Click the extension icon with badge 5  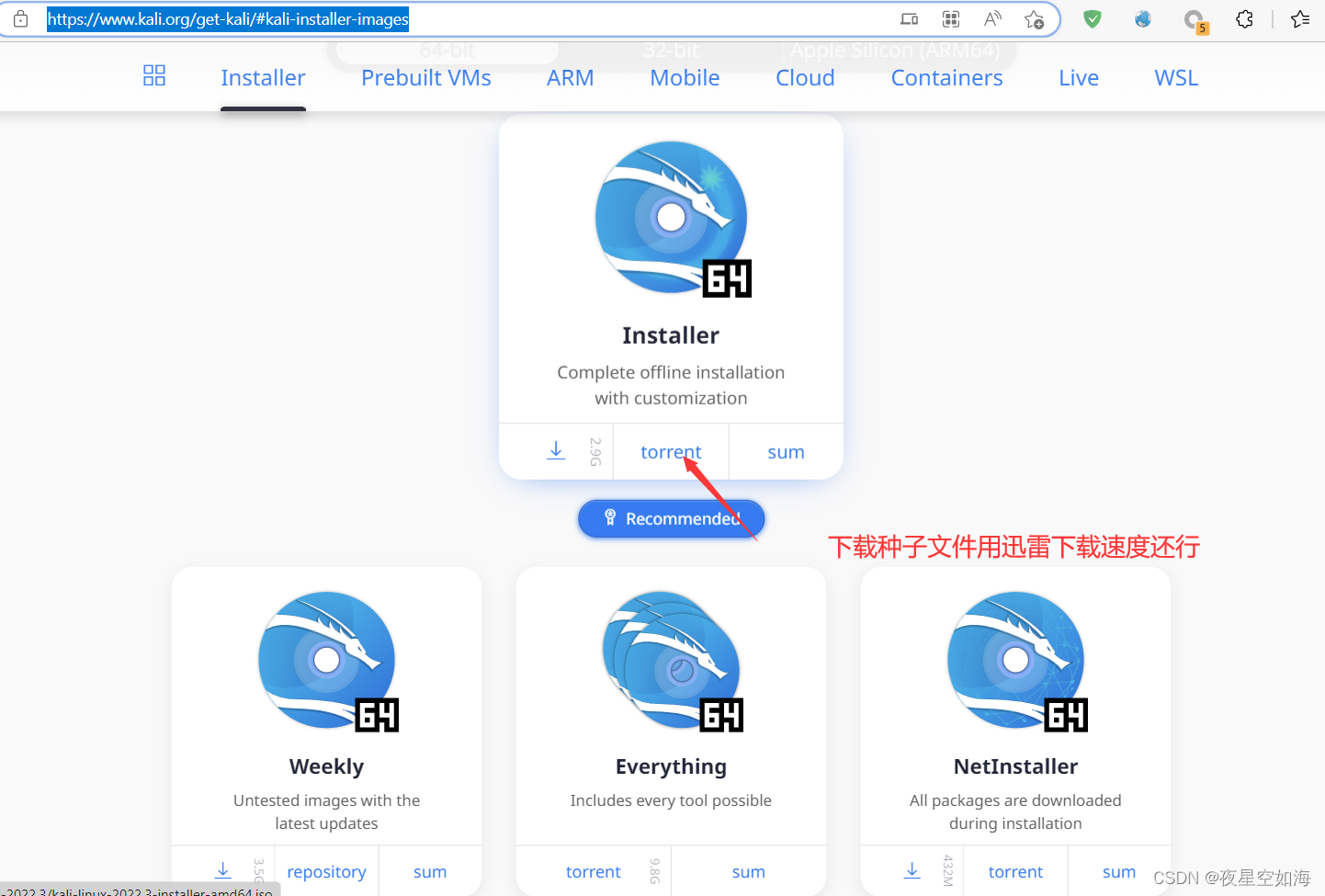1195,20
